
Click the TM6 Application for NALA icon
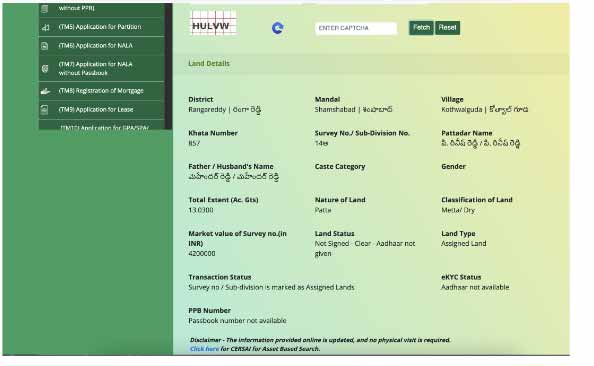click(45, 46)
